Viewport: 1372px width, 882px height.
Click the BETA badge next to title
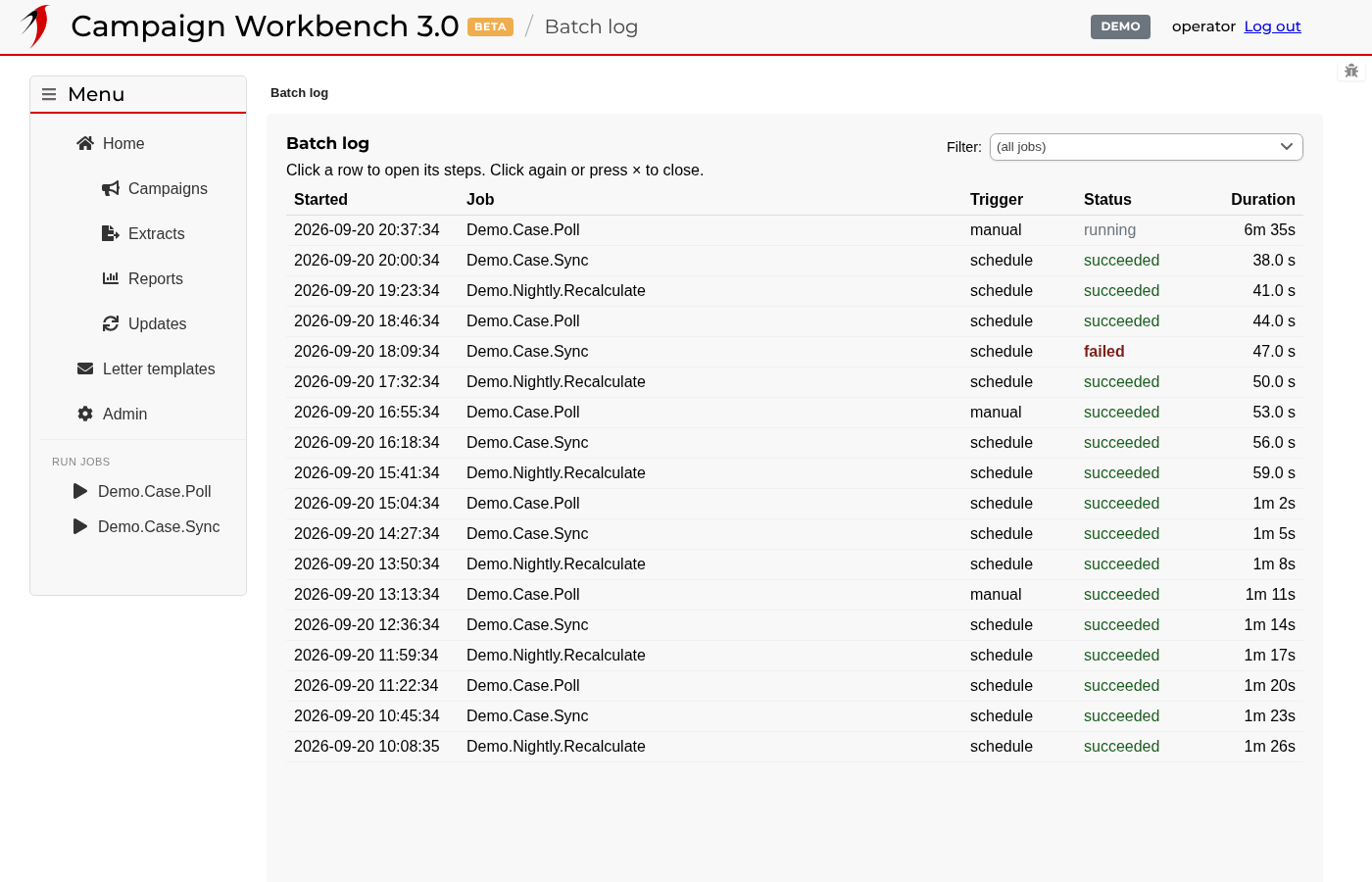click(x=490, y=26)
